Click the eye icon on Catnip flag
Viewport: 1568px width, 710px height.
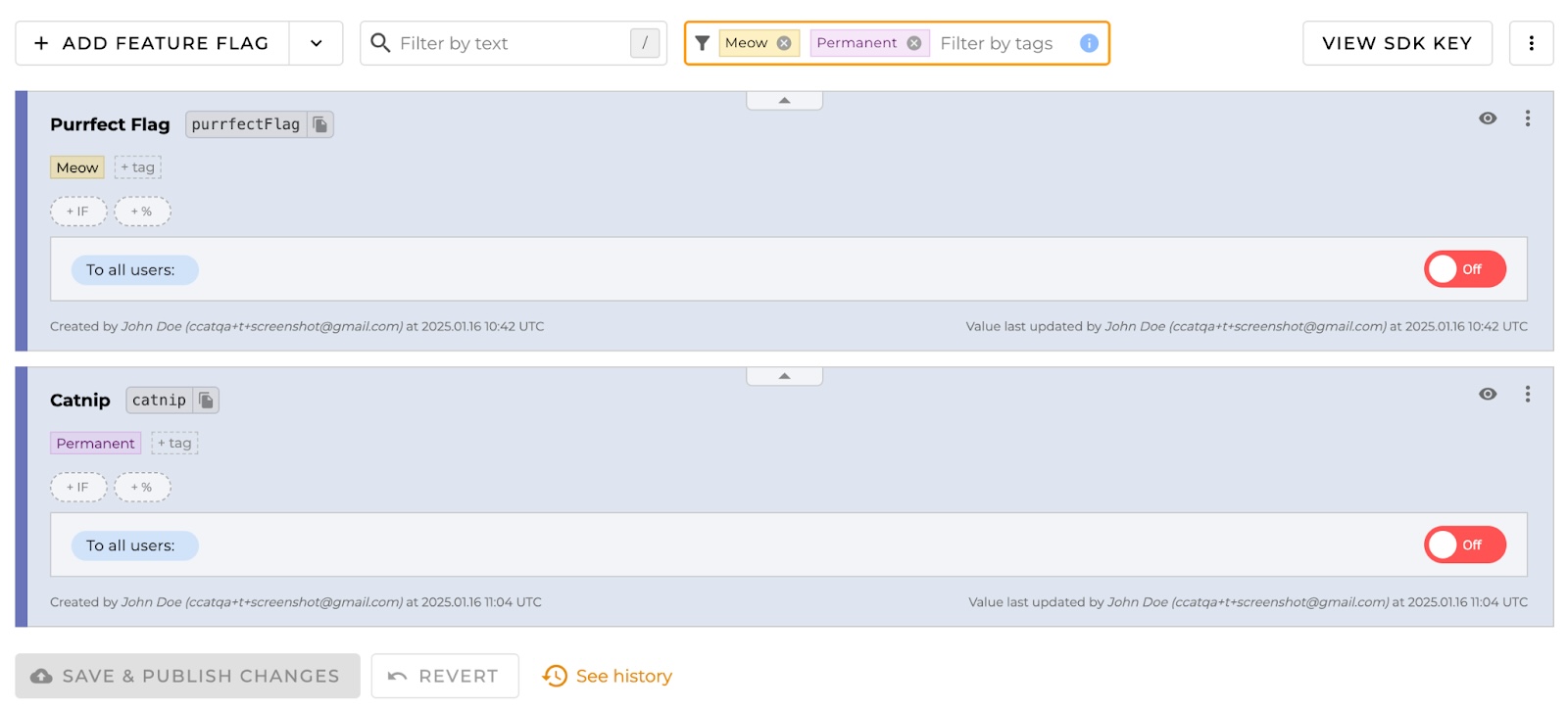(x=1487, y=395)
